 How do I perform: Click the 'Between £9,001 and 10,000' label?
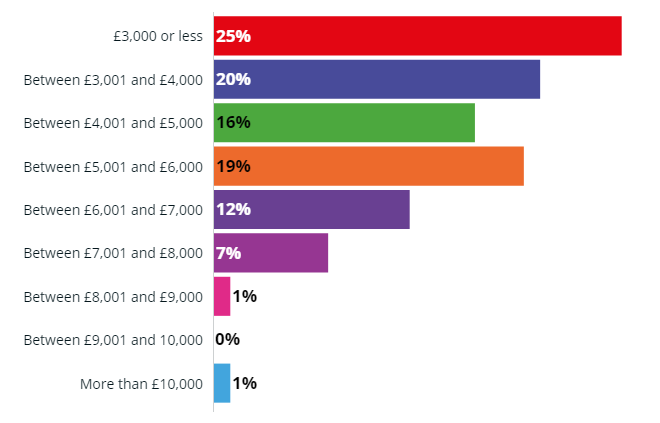coord(113,340)
